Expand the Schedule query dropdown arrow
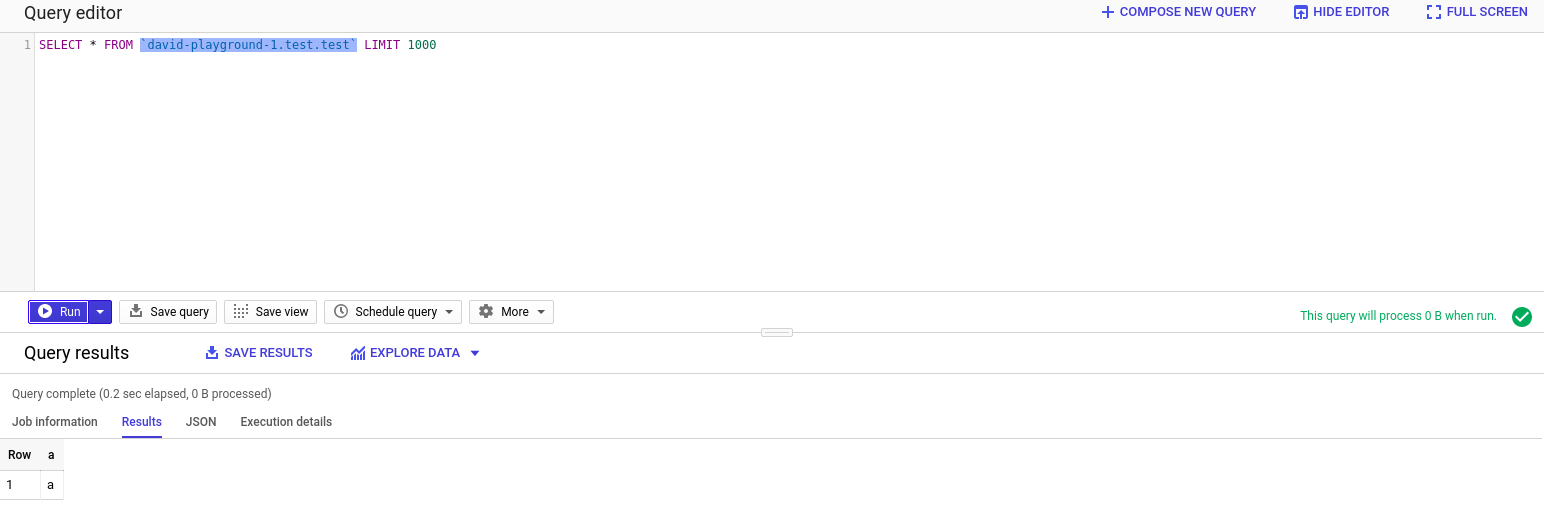1544x508 pixels. [x=449, y=312]
